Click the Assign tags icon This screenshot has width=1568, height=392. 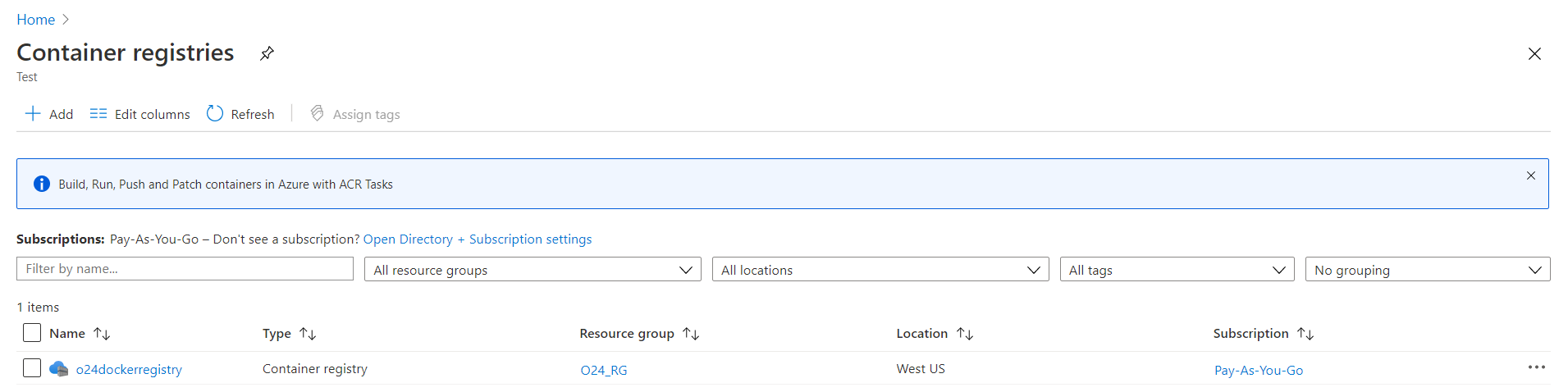point(318,114)
